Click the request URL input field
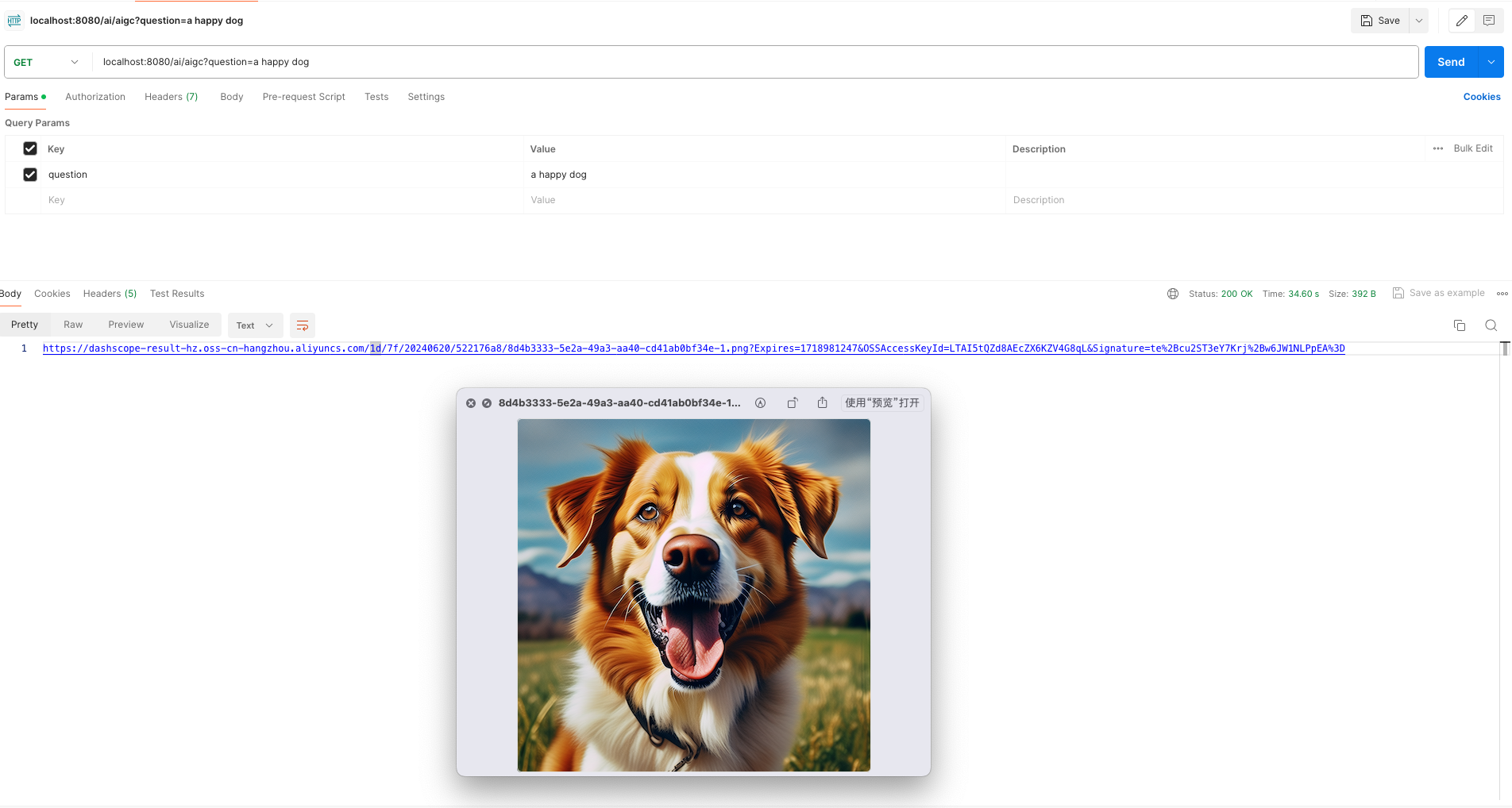This screenshot has width=1512, height=808. click(754, 62)
